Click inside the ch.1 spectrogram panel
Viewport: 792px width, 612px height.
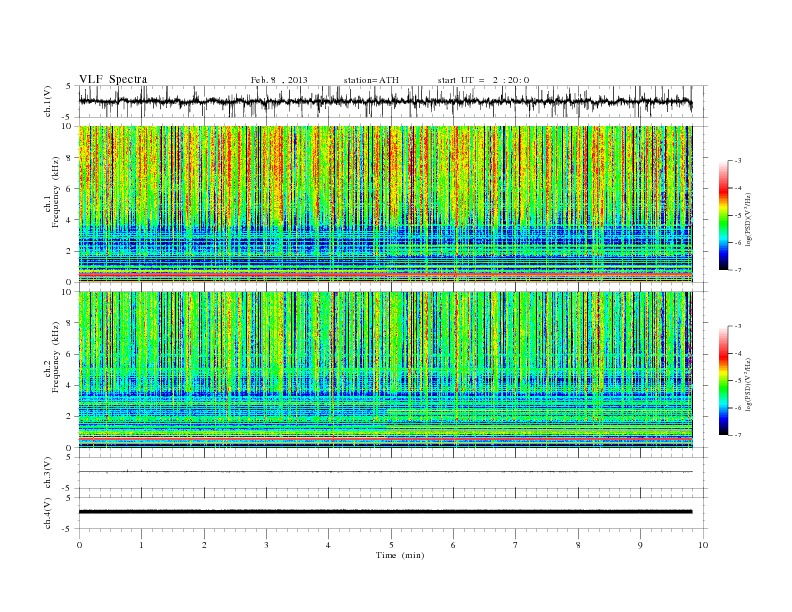pyautogui.click(x=385, y=204)
